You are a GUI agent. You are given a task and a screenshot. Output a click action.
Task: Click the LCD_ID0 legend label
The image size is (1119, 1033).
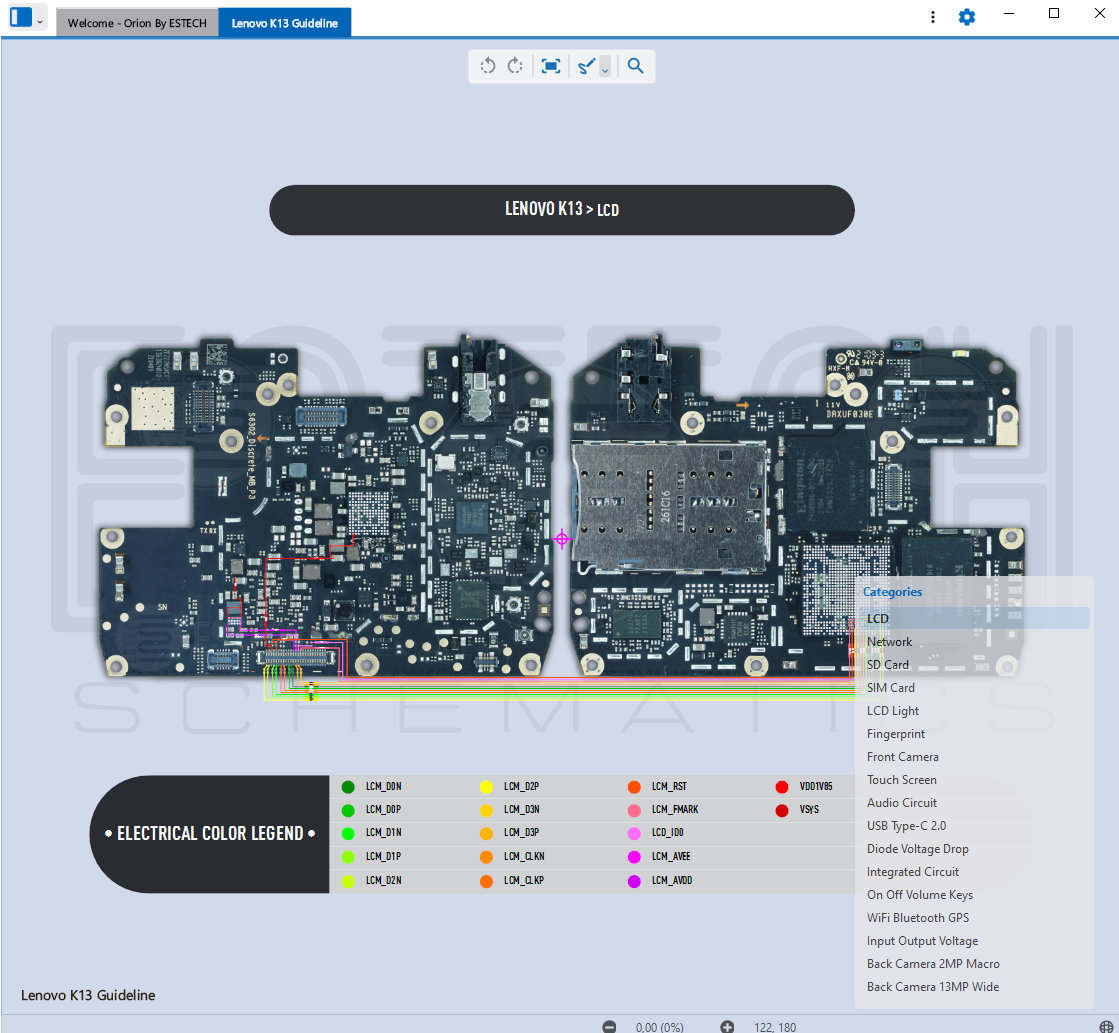667,832
